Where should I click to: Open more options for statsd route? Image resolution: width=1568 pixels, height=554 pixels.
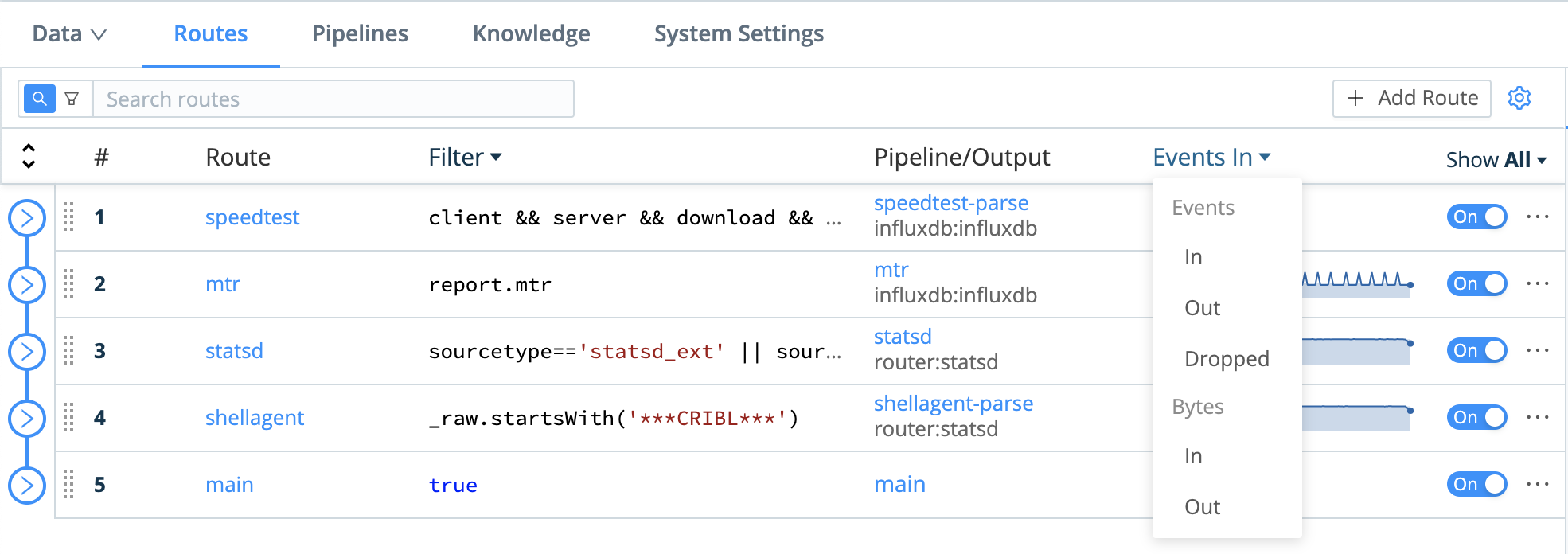pos(1537,351)
